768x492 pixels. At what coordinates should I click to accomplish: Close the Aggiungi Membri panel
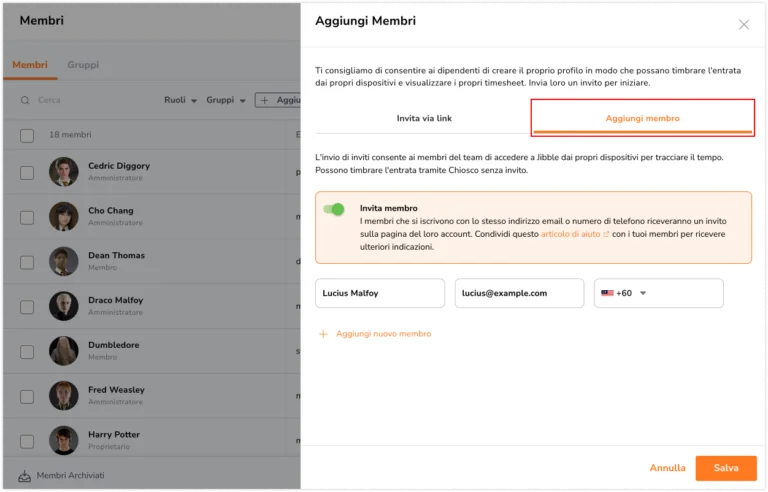(x=744, y=25)
